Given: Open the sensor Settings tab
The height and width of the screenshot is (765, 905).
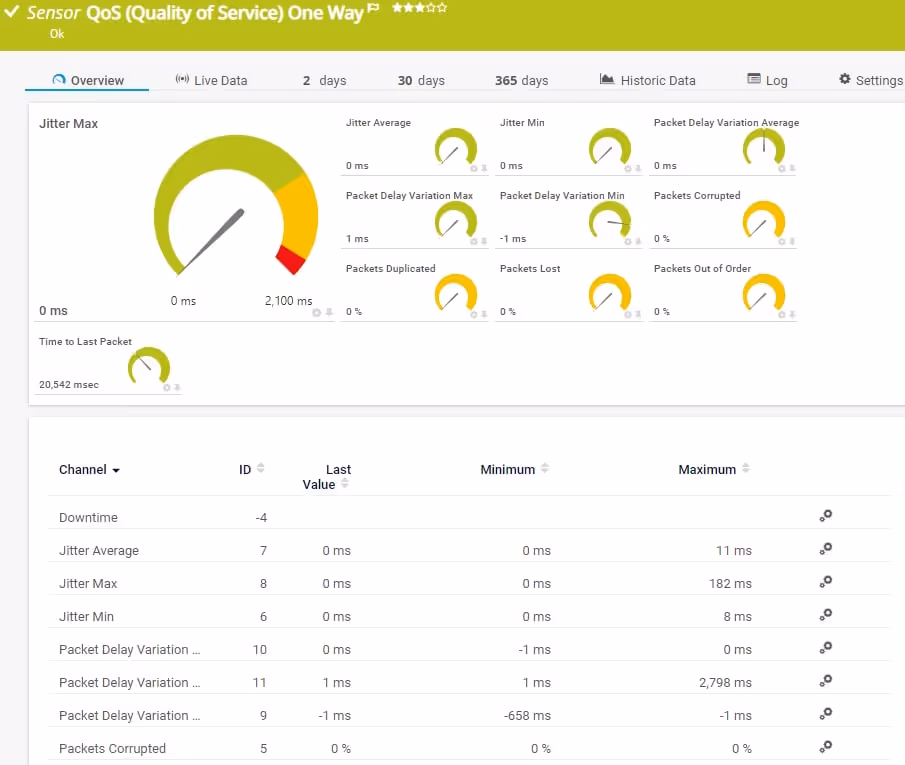Looking at the screenshot, I should click(x=870, y=80).
